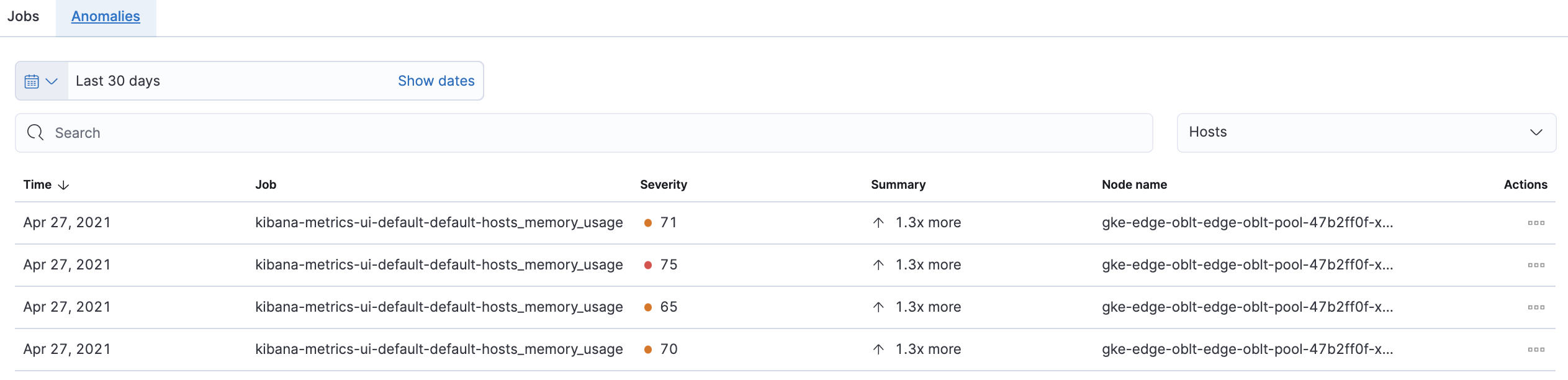1568x380 pixels.
Task: Click '1.3x more' in severity 70 row
Action: [928, 349]
